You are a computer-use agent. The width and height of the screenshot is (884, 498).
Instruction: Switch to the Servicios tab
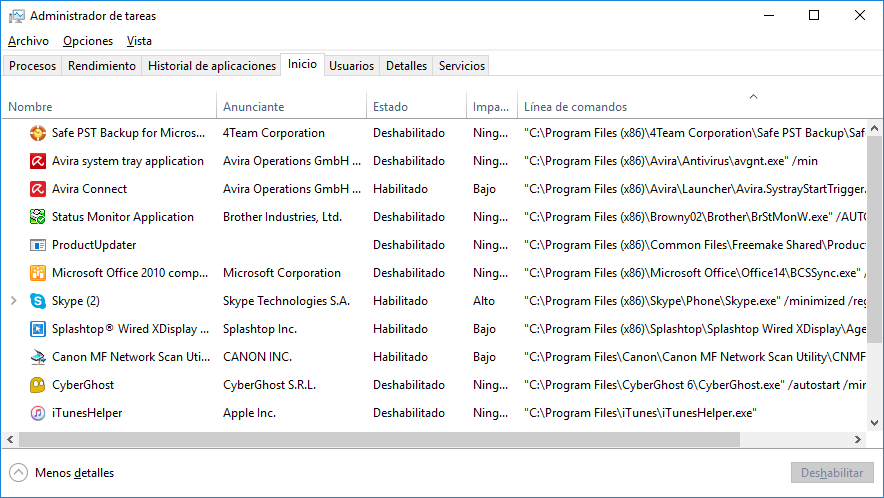[461, 66]
